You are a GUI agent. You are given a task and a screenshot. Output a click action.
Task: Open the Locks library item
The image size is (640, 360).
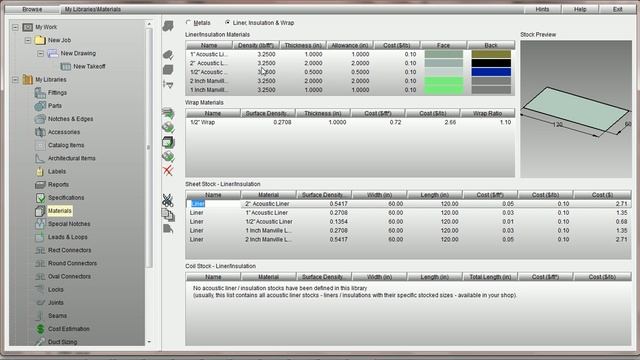pos(56,289)
